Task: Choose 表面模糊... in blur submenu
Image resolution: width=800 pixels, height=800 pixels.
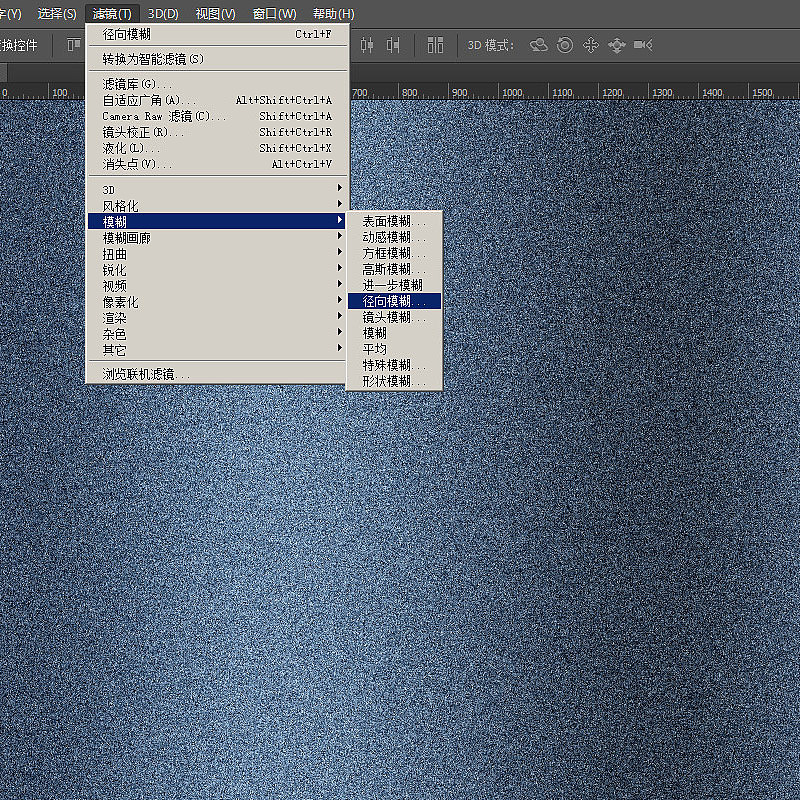Action: click(394, 221)
